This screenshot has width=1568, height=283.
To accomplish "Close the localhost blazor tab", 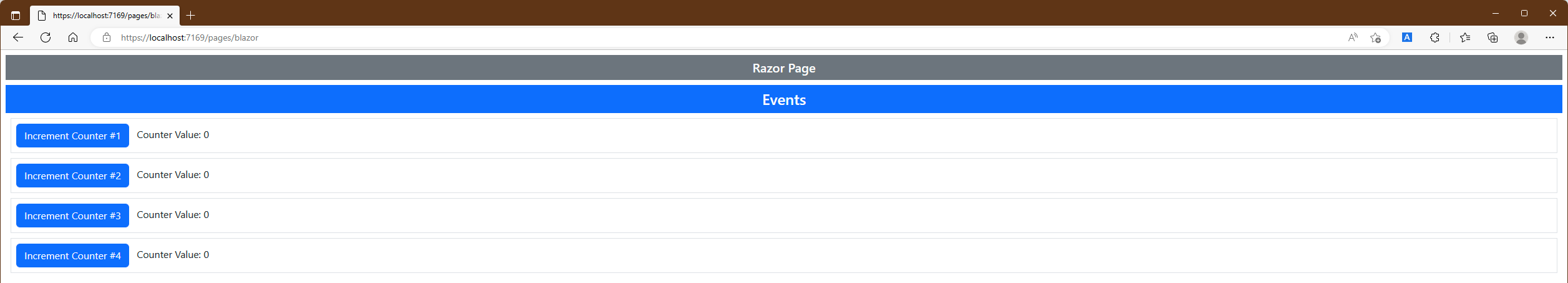I will click(x=170, y=16).
